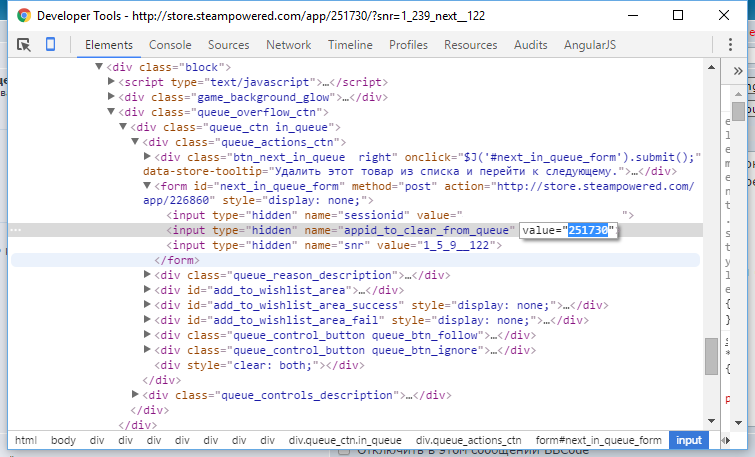This screenshot has height=457, width=755.
Task: Open the Resources tab
Action: click(x=470, y=45)
